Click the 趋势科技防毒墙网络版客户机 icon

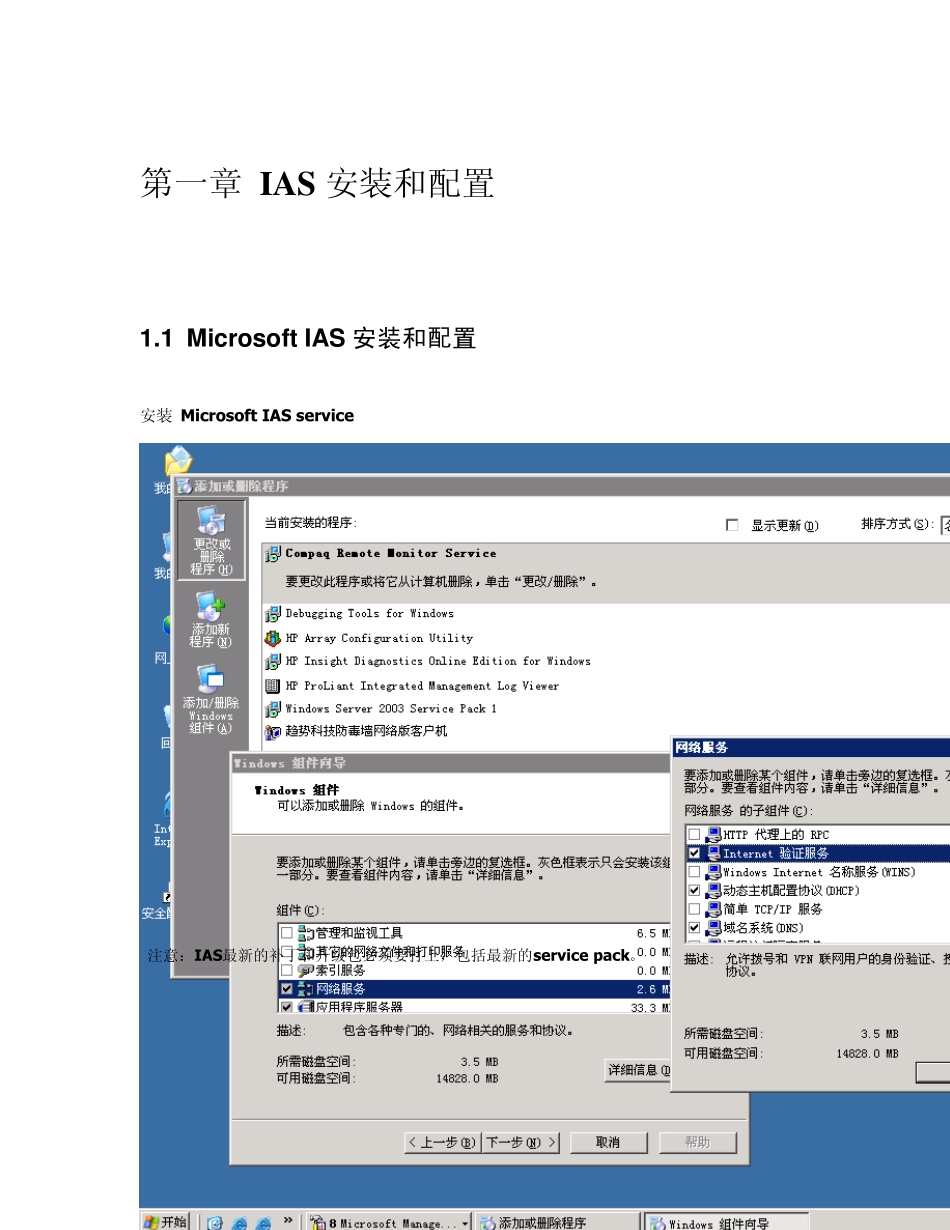click(273, 732)
